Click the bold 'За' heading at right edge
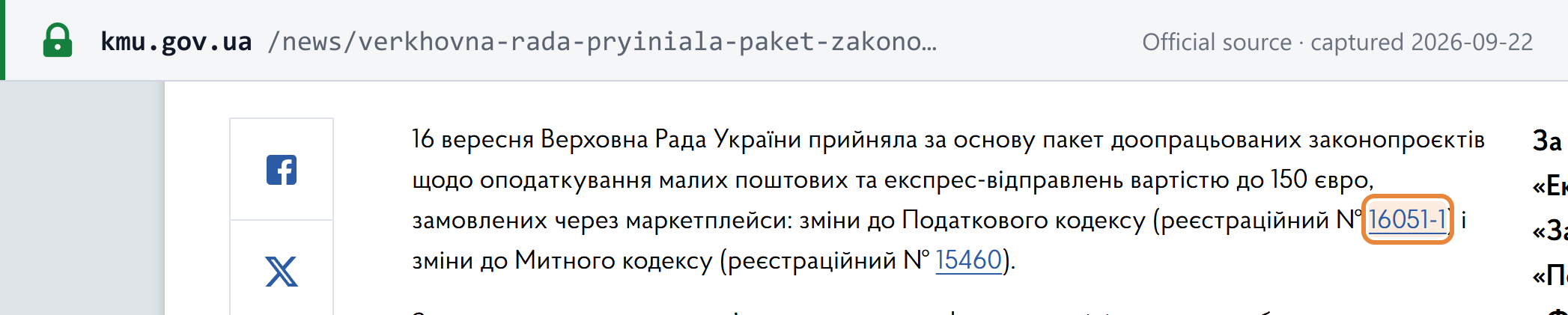Screen dimensions: 1568x315 pos(1548,141)
